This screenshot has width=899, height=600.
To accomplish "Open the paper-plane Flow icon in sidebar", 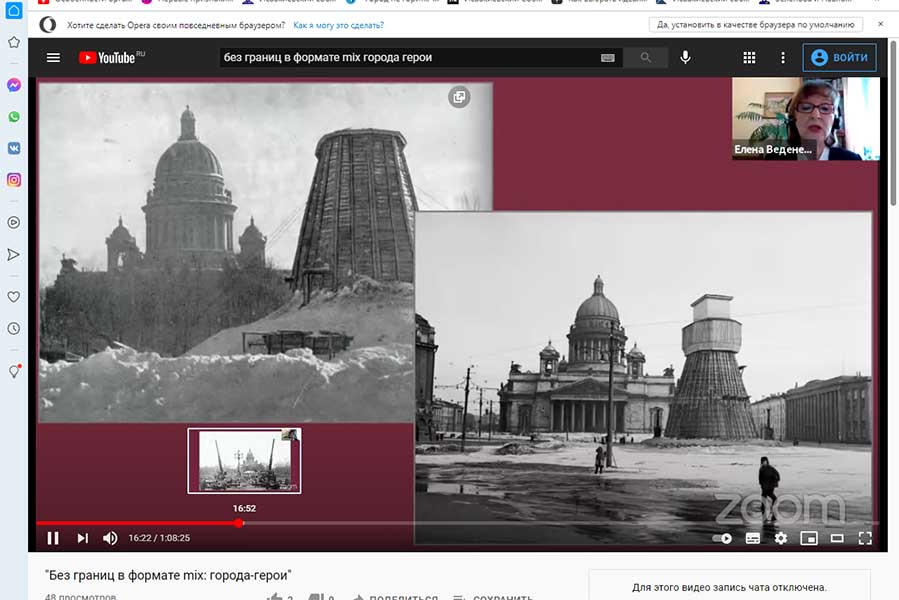I will (14, 255).
